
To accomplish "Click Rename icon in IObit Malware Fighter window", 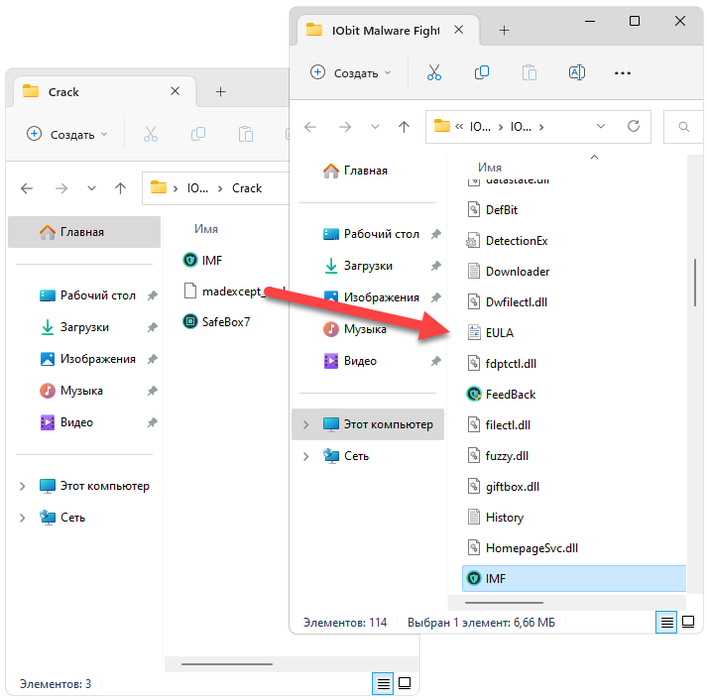I will coord(577,73).
